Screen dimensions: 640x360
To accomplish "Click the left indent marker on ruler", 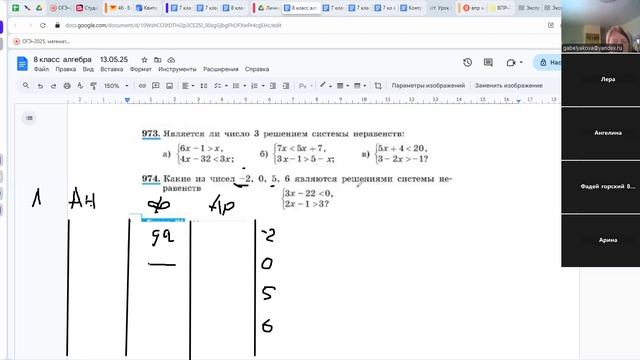I will click(127, 100).
